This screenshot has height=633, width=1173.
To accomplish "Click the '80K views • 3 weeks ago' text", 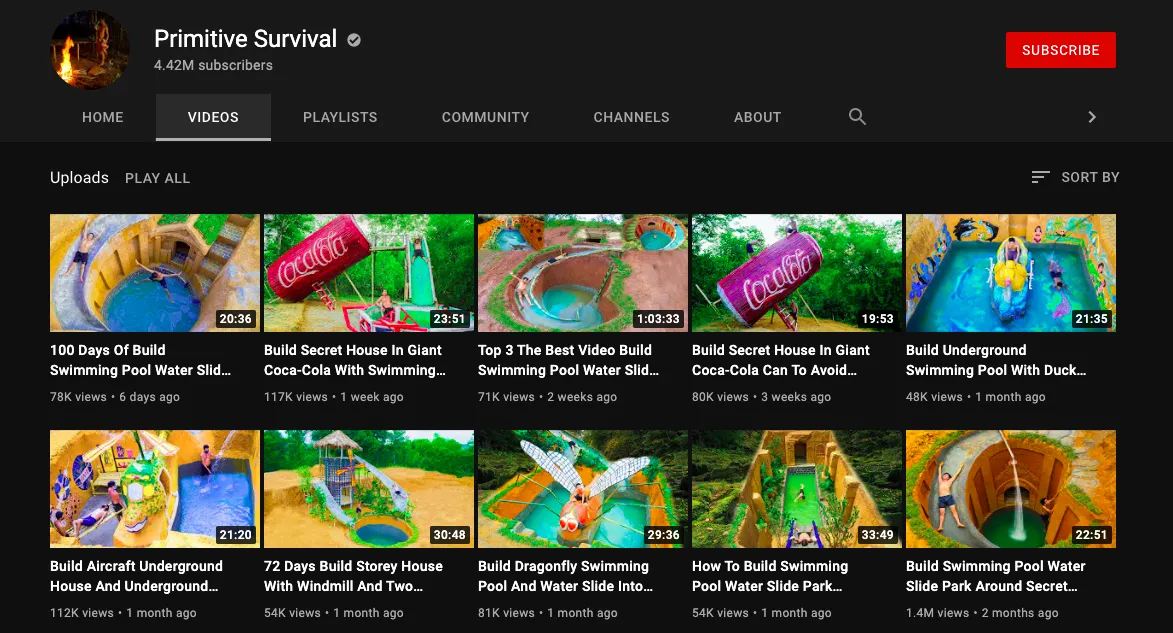I will pos(762,397).
